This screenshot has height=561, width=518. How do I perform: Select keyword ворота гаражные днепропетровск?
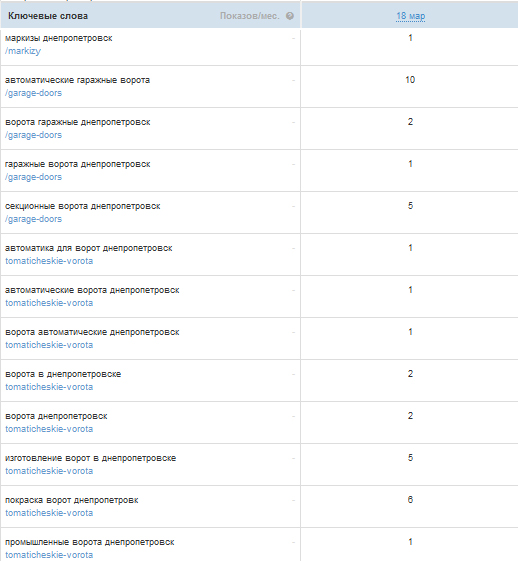coord(78,122)
